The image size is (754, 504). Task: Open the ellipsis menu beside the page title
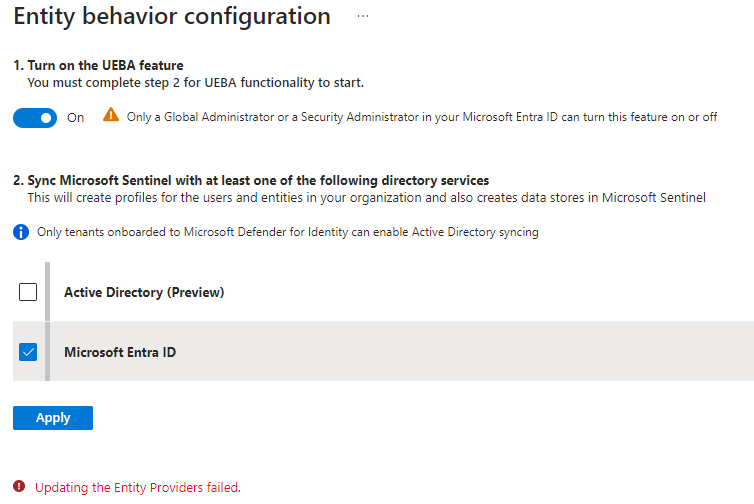(x=363, y=16)
